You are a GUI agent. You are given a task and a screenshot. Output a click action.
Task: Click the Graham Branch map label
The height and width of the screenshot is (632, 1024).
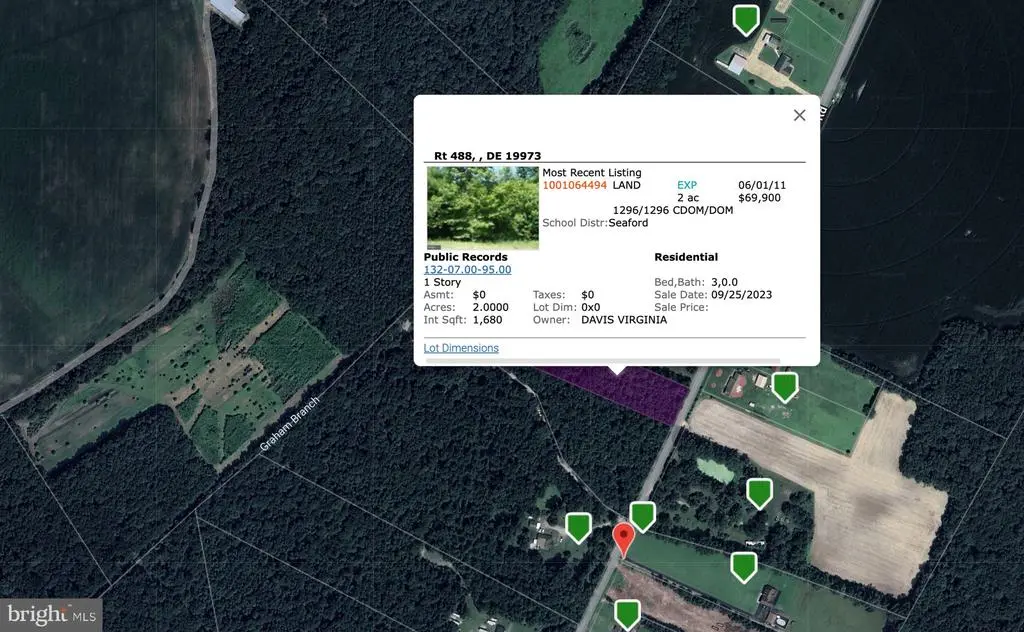coord(290,424)
